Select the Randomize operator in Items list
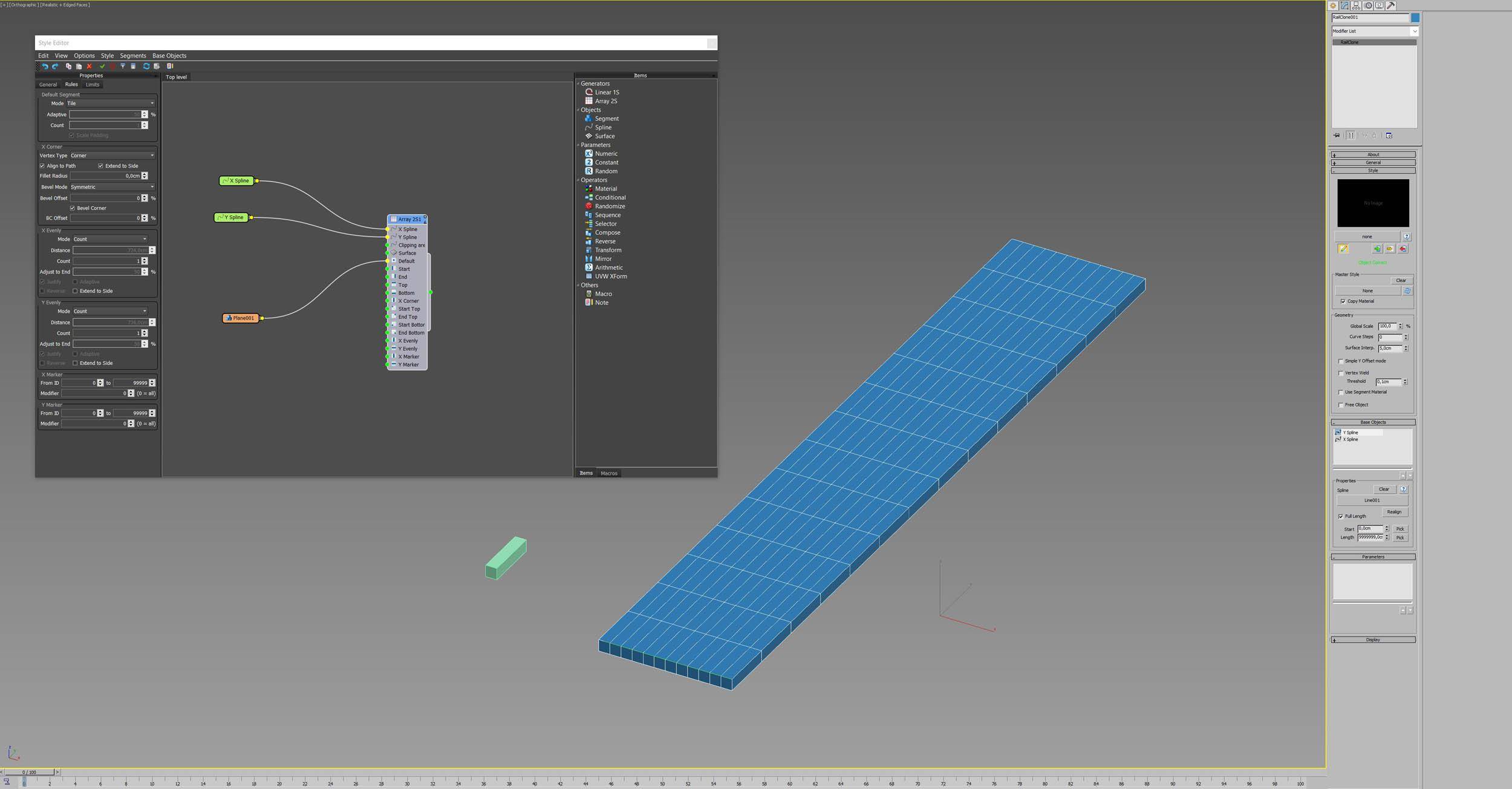 tap(610, 206)
